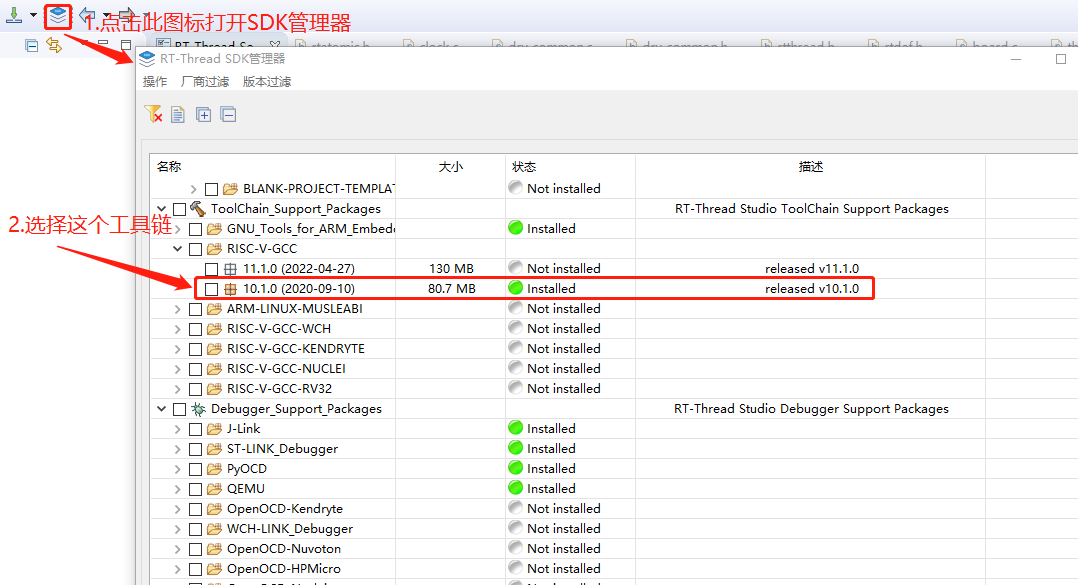Check the 10.1.0 (2020-09-10) toolchain checkbox
Image resolution: width=1078 pixels, height=585 pixels.
click(x=212, y=289)
